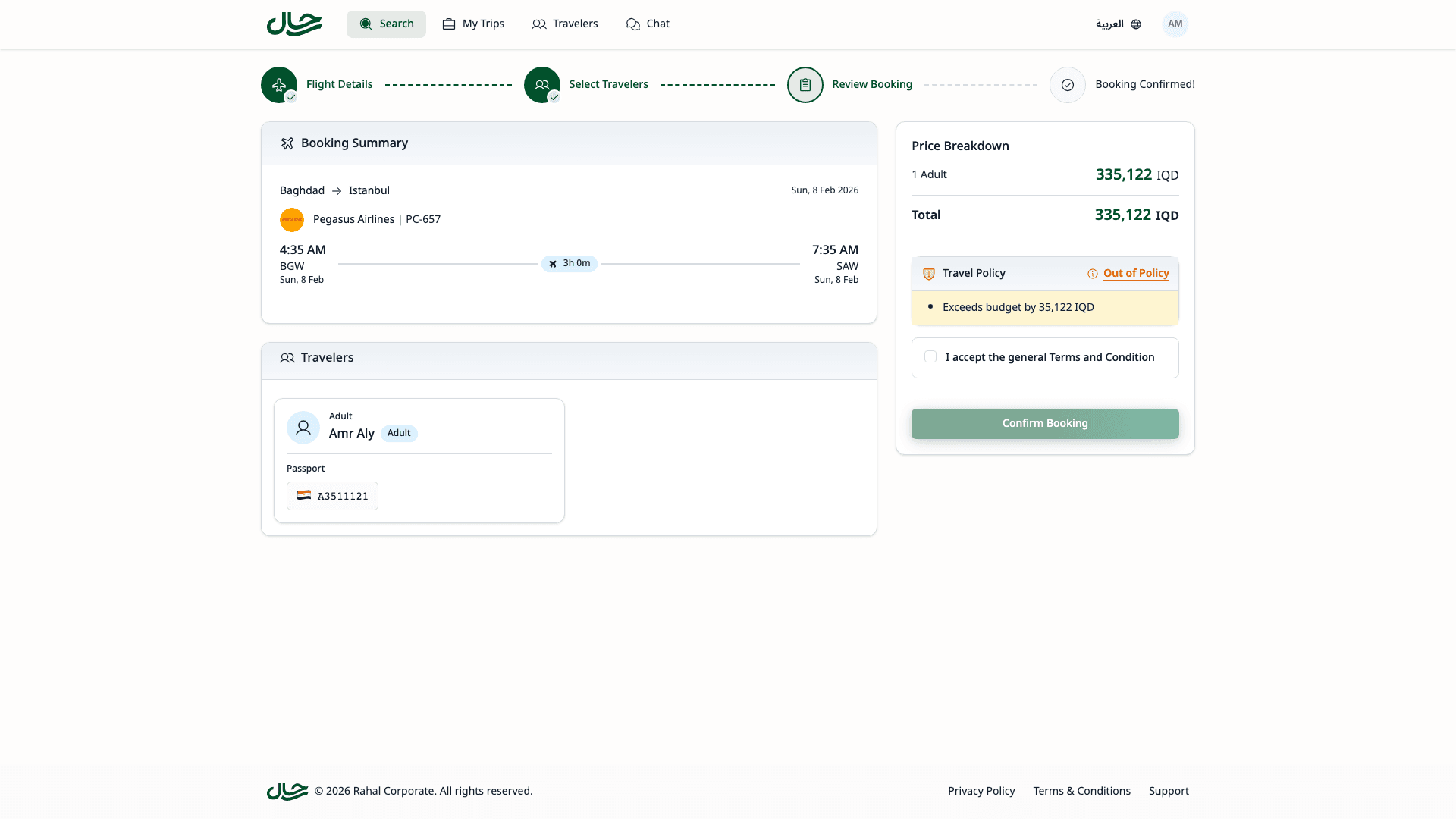Open the Review Booking clipboard icon
The height and width of the screenshot is (819, 1456).
(x=805, y=84)
